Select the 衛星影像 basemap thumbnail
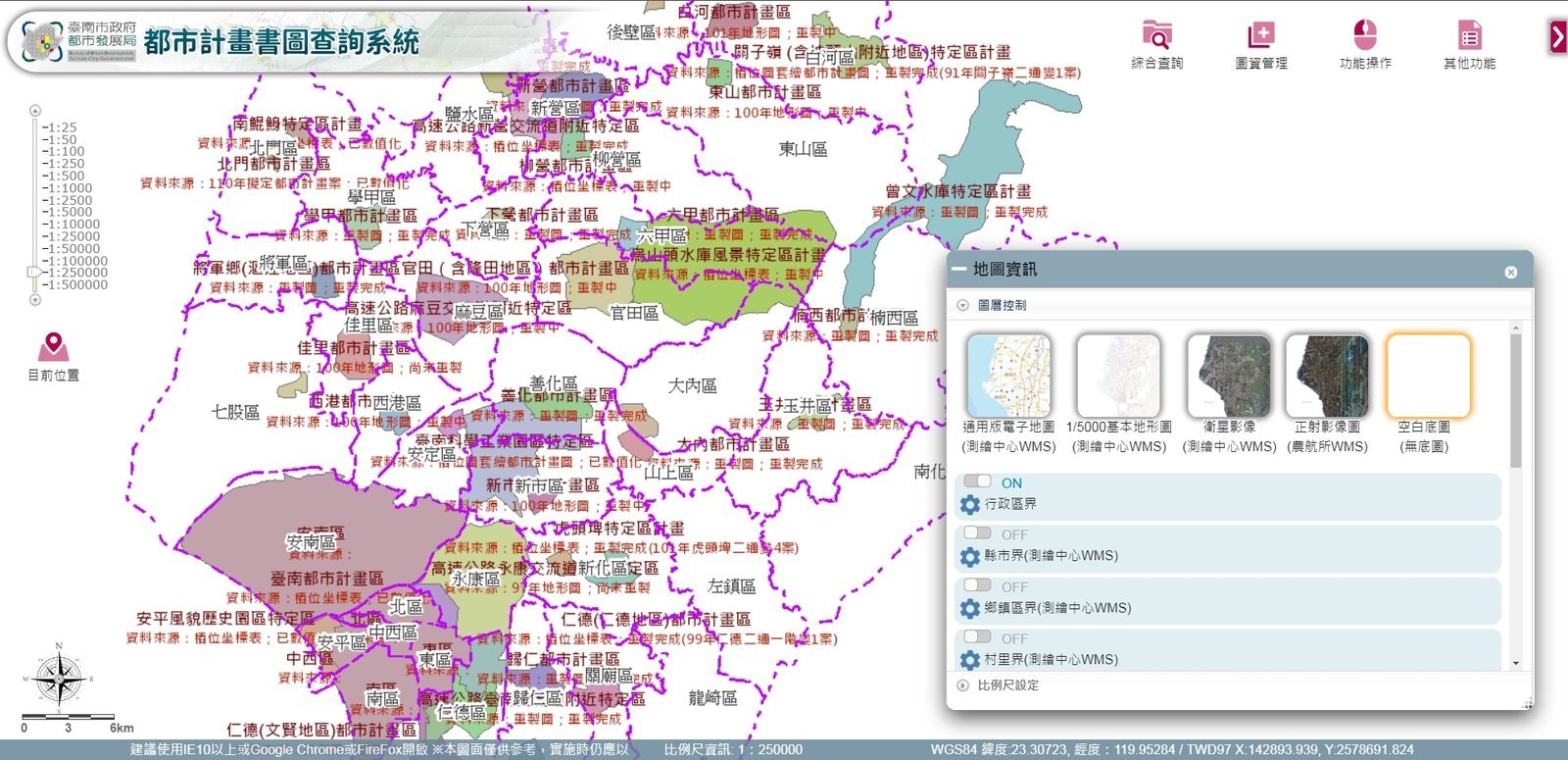Viewport: 1568px width, 760px height. pyautogui.click(x=1229, y=376)
